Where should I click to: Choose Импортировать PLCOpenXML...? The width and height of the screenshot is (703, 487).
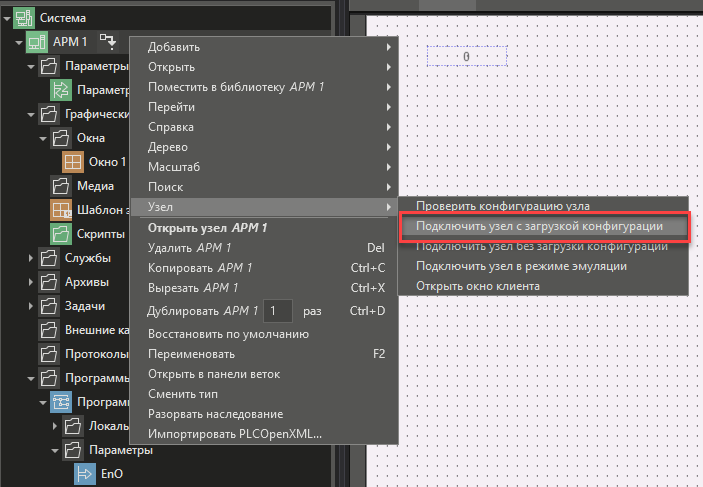pyautogui.click(x=264, y=434)
